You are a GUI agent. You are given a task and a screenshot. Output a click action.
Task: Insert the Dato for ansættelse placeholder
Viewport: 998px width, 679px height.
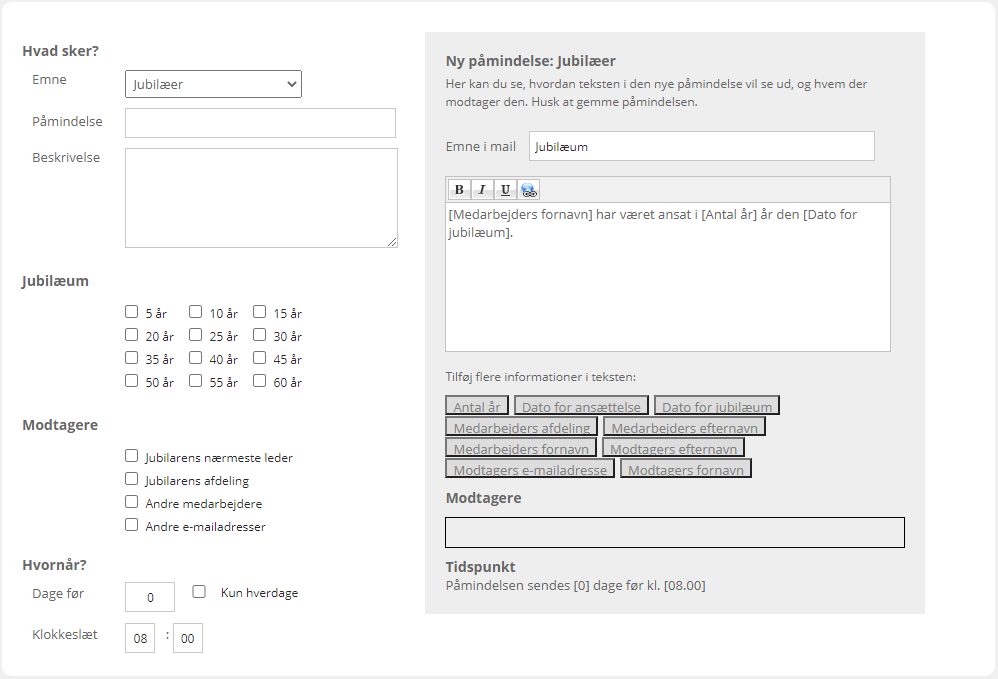pos(581,406)
